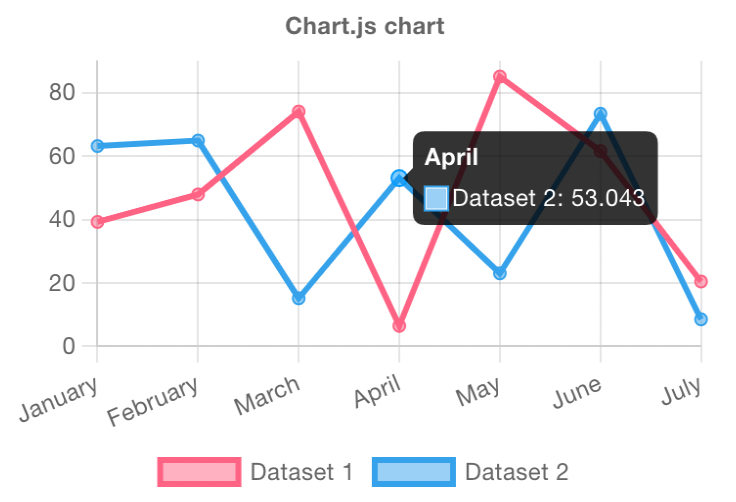Screen dimensions: 736x502
Task: Click the March x-axis label
Action: 267,396
